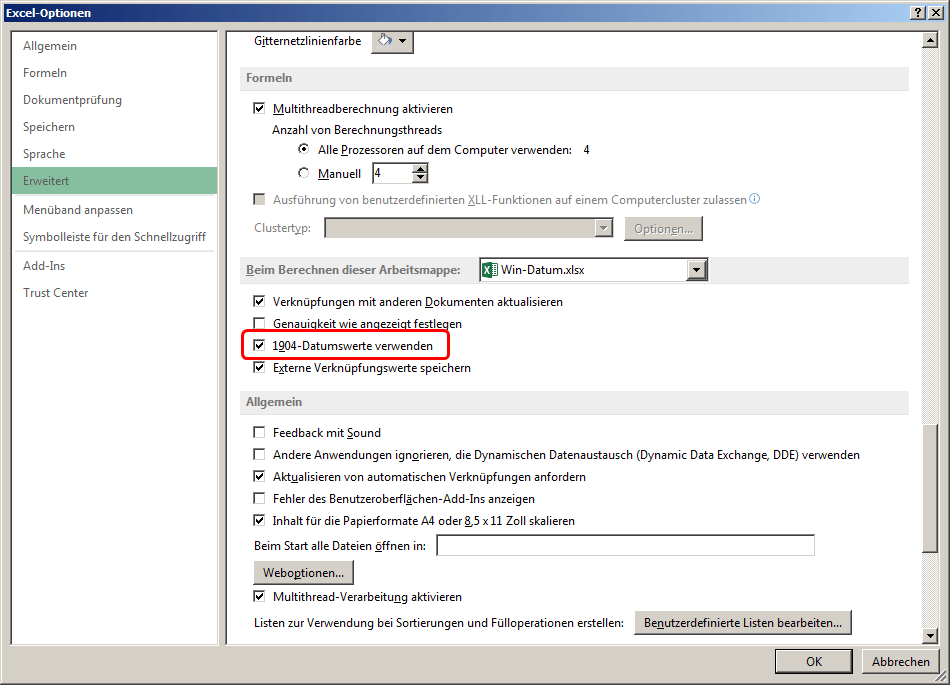Go to Speichern options
Image resolution: width=950 pixels, height=685 pixels.
coord(115,127)
